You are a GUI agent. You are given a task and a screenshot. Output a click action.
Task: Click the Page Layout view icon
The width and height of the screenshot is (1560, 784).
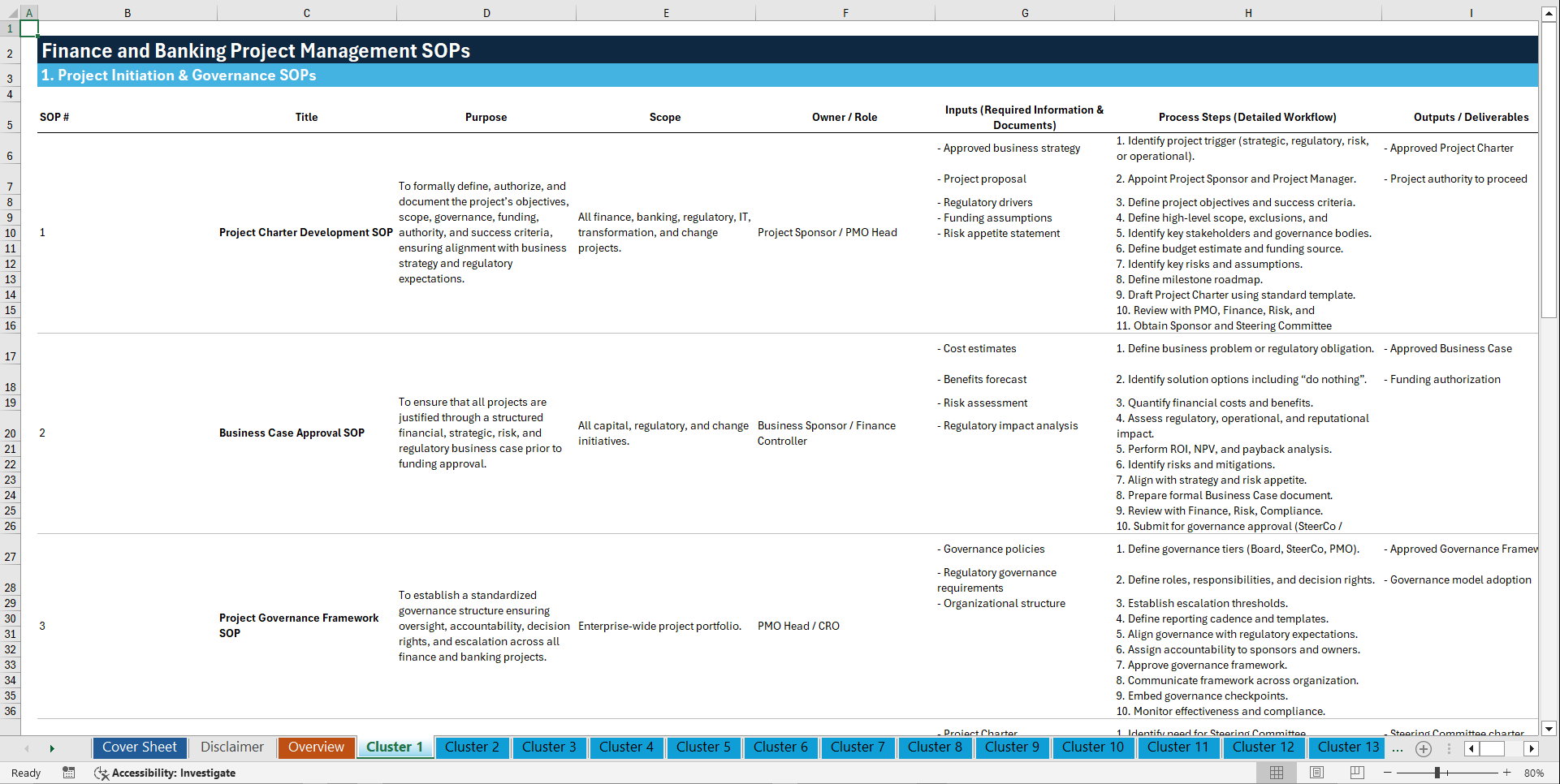pyautogui.click(x=1316, y=772)
